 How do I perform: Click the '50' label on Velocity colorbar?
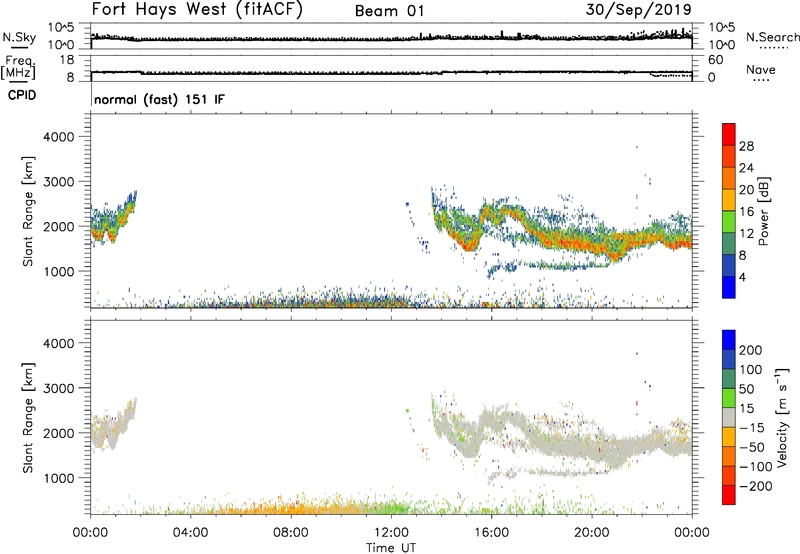(x=746, y=389)
